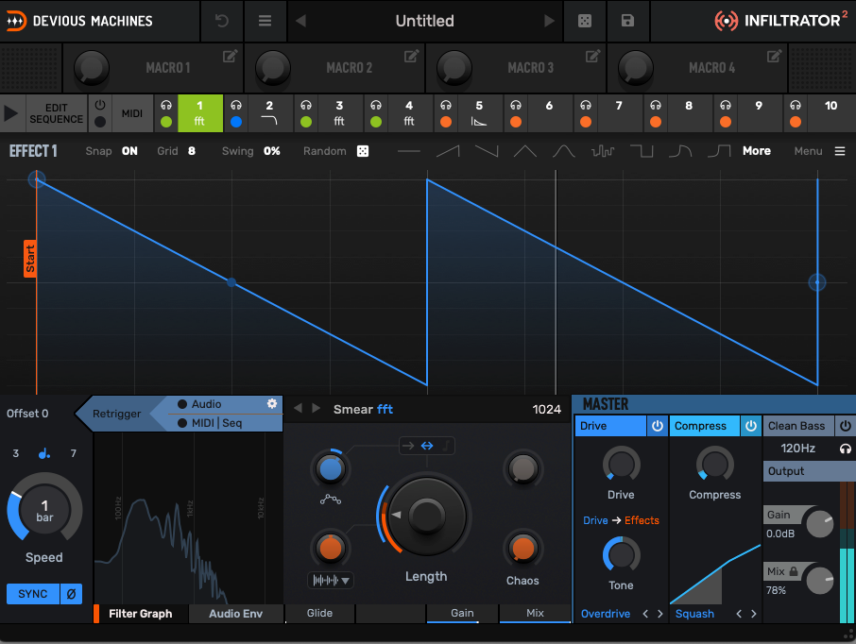Go to previous preset arrow
The width and height of the screenshot is (856, 644).
[301, 21]
